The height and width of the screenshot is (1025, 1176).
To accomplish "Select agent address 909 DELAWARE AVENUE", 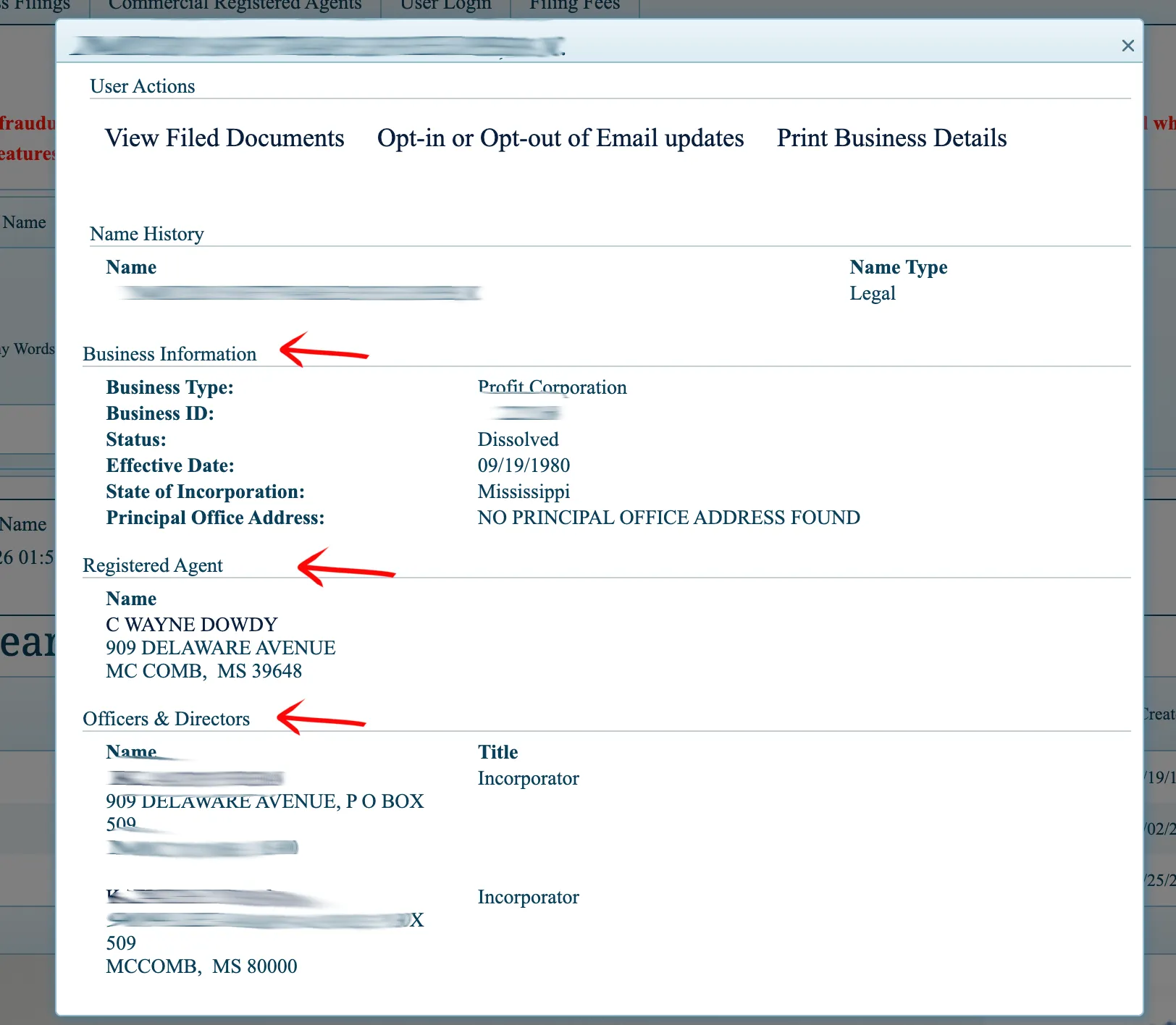I will point(221,648).
